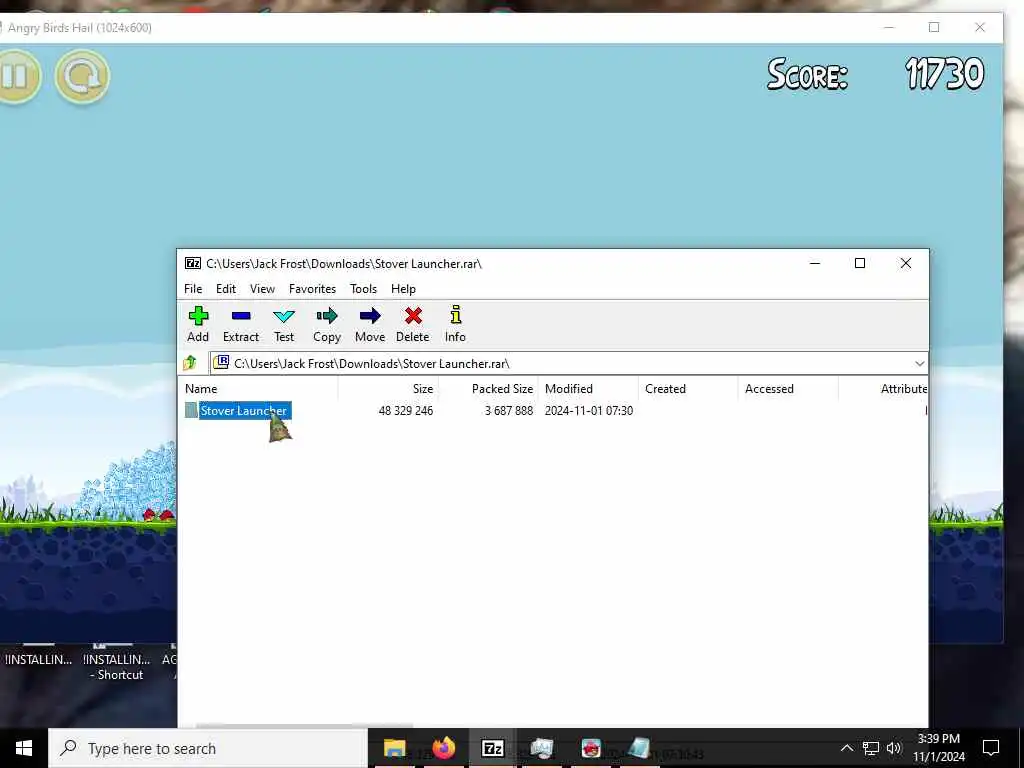Open the Windows Start menu
Image resolution: width=1024 pixels, height=768 pixels.
(x=24, y=748)
